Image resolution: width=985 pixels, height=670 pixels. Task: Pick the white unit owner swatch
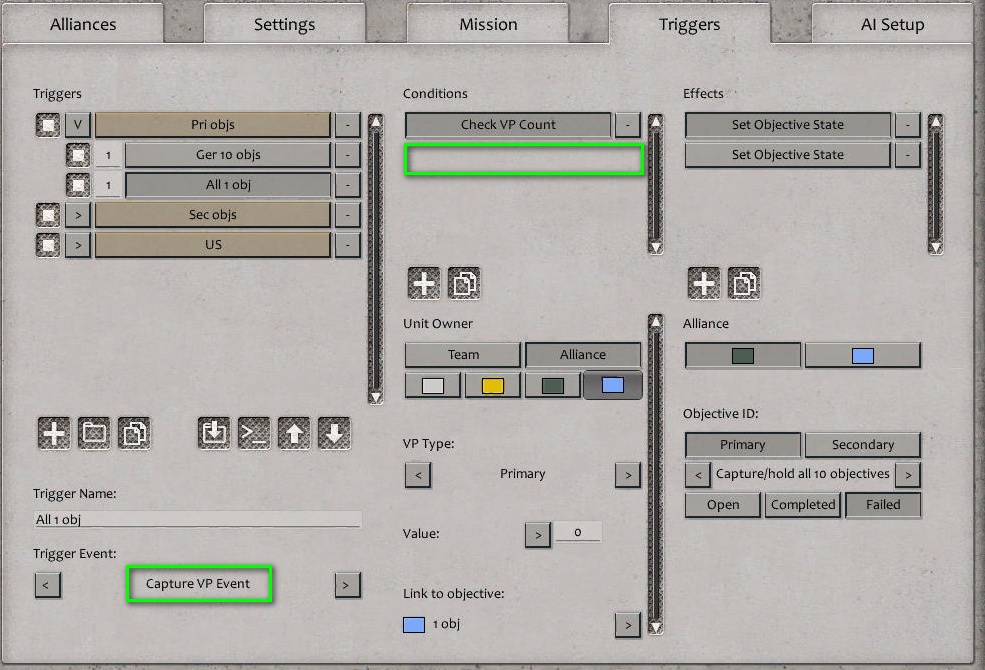[433, 385]
